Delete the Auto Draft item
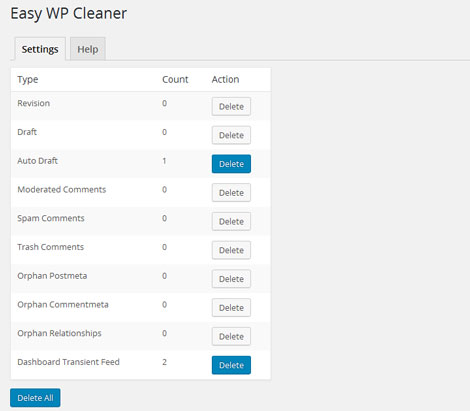 click(x=231, y=164)
